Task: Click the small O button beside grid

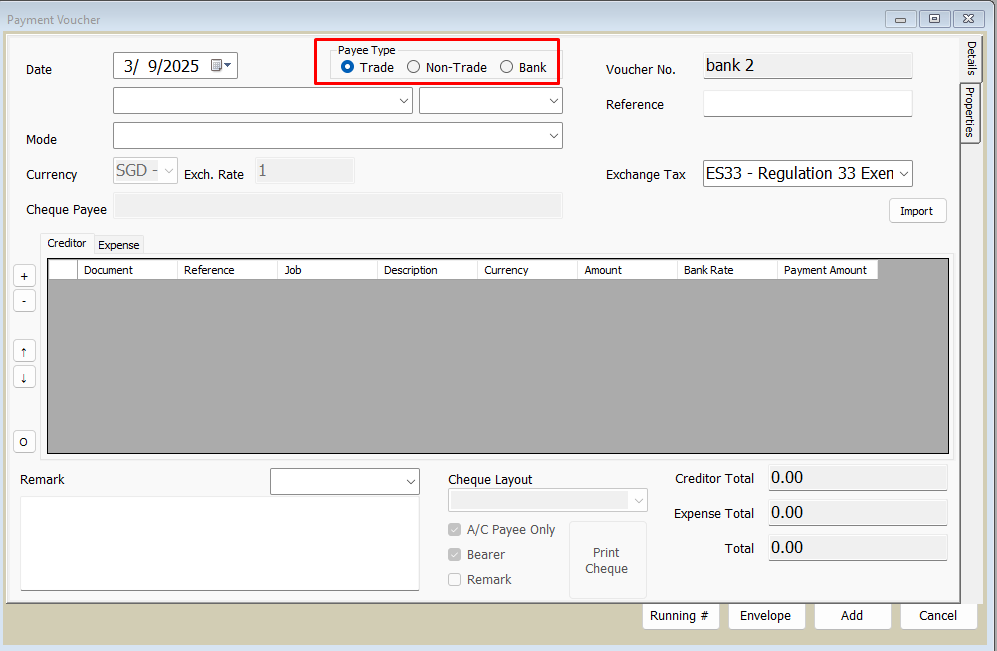Action: pos(24,441)
